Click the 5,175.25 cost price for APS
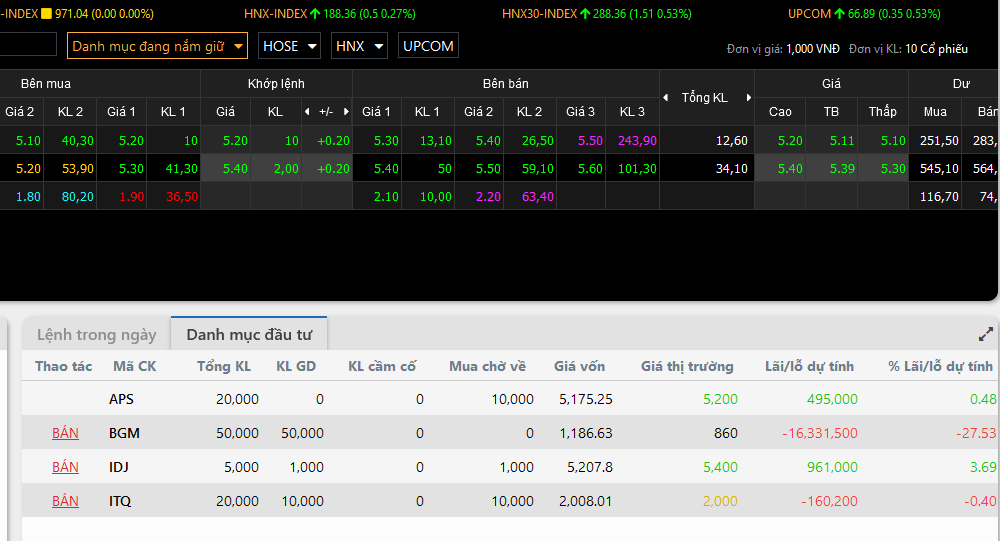Screen dimensions: 1000x541 tap(585, 399)
